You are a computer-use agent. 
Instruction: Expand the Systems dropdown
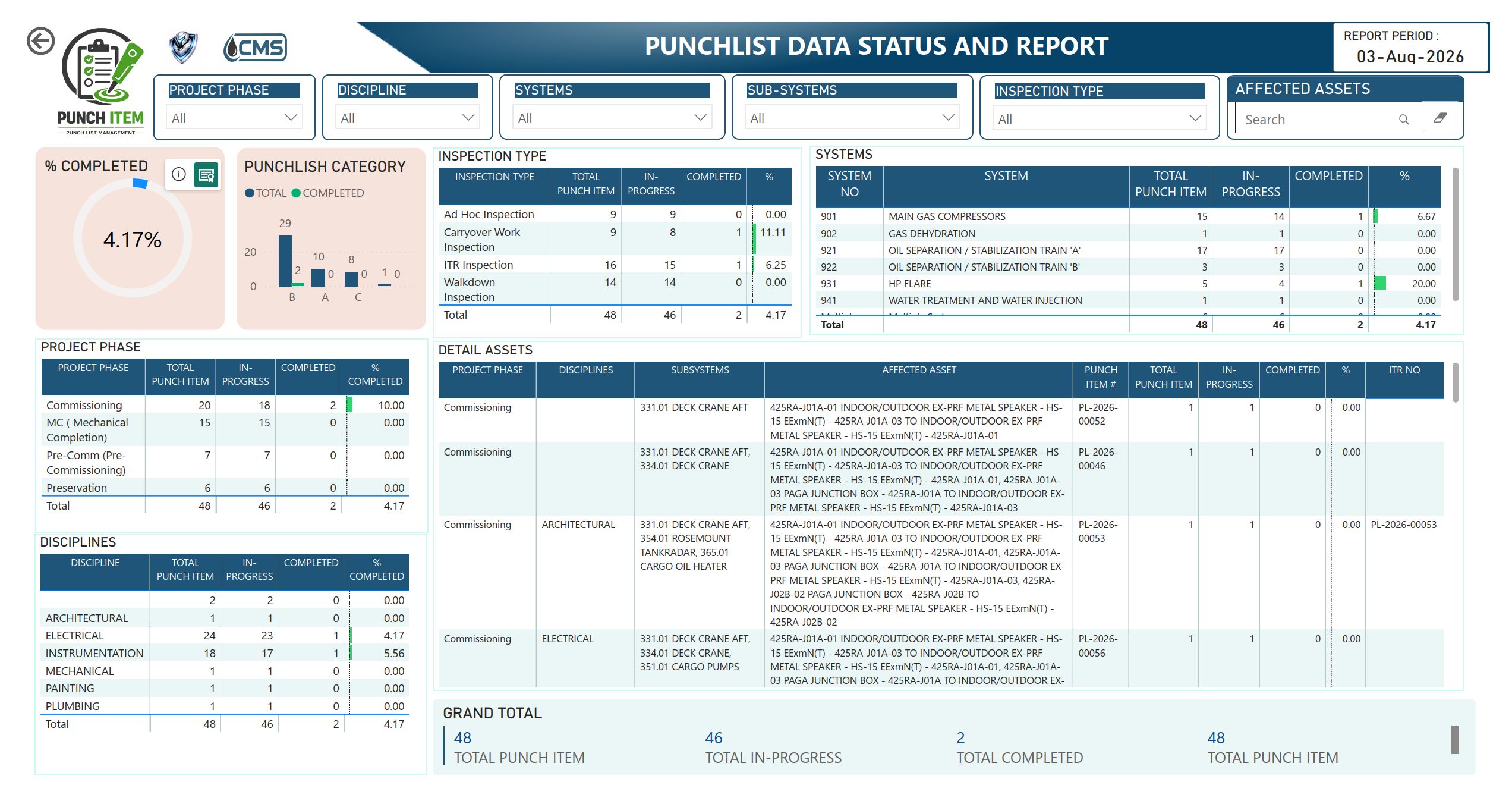(612, 118)
